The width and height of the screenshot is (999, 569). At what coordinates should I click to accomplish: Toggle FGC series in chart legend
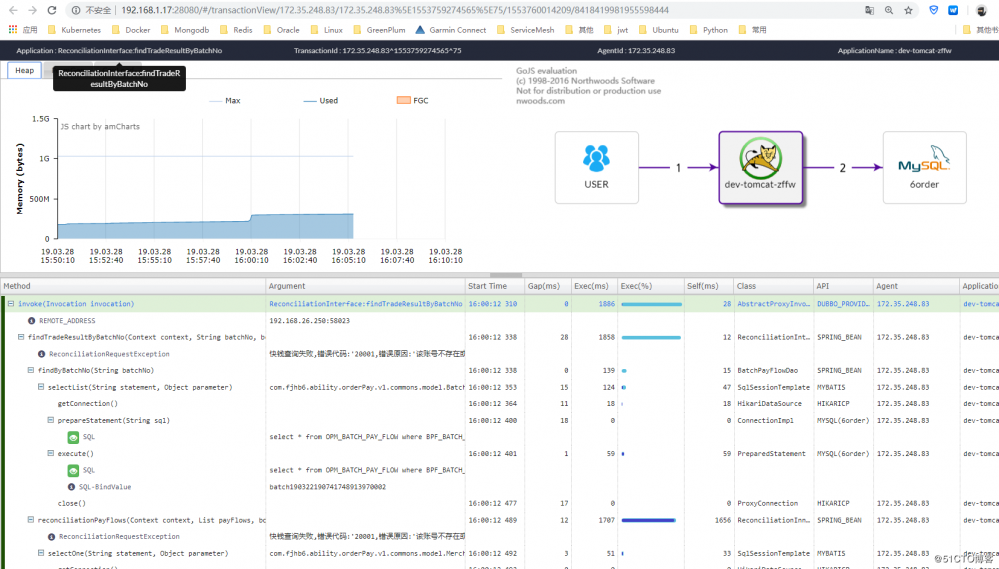pos(412,101)
